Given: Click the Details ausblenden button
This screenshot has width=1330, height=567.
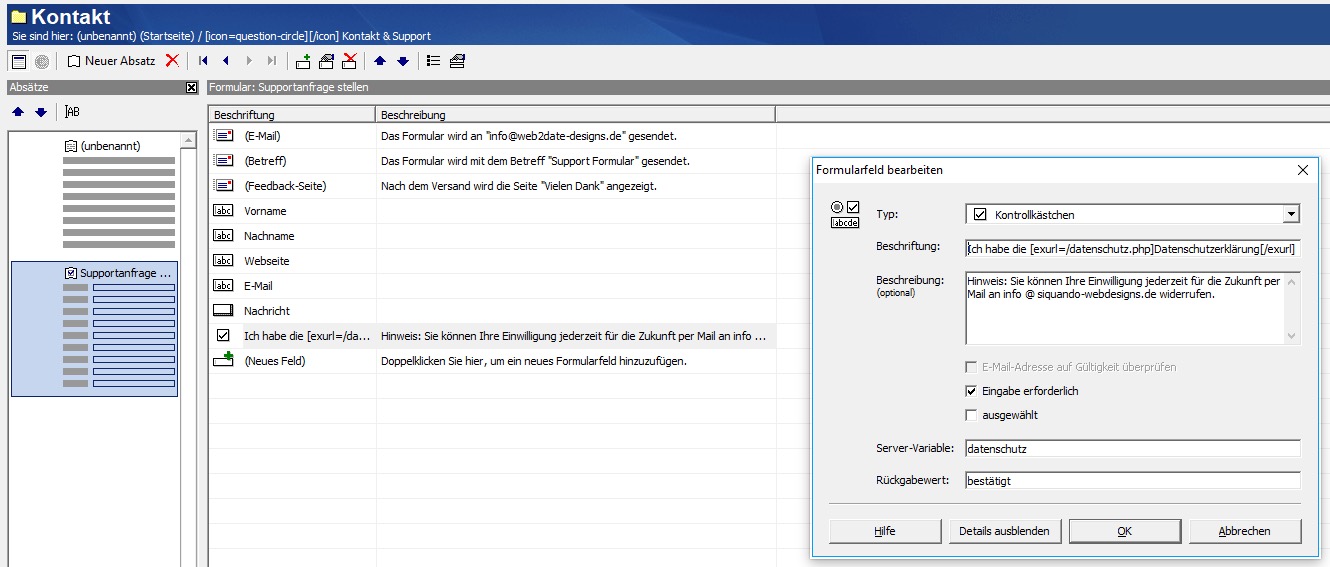Looking at the screenshot, I should click(x=1005, y=531).
